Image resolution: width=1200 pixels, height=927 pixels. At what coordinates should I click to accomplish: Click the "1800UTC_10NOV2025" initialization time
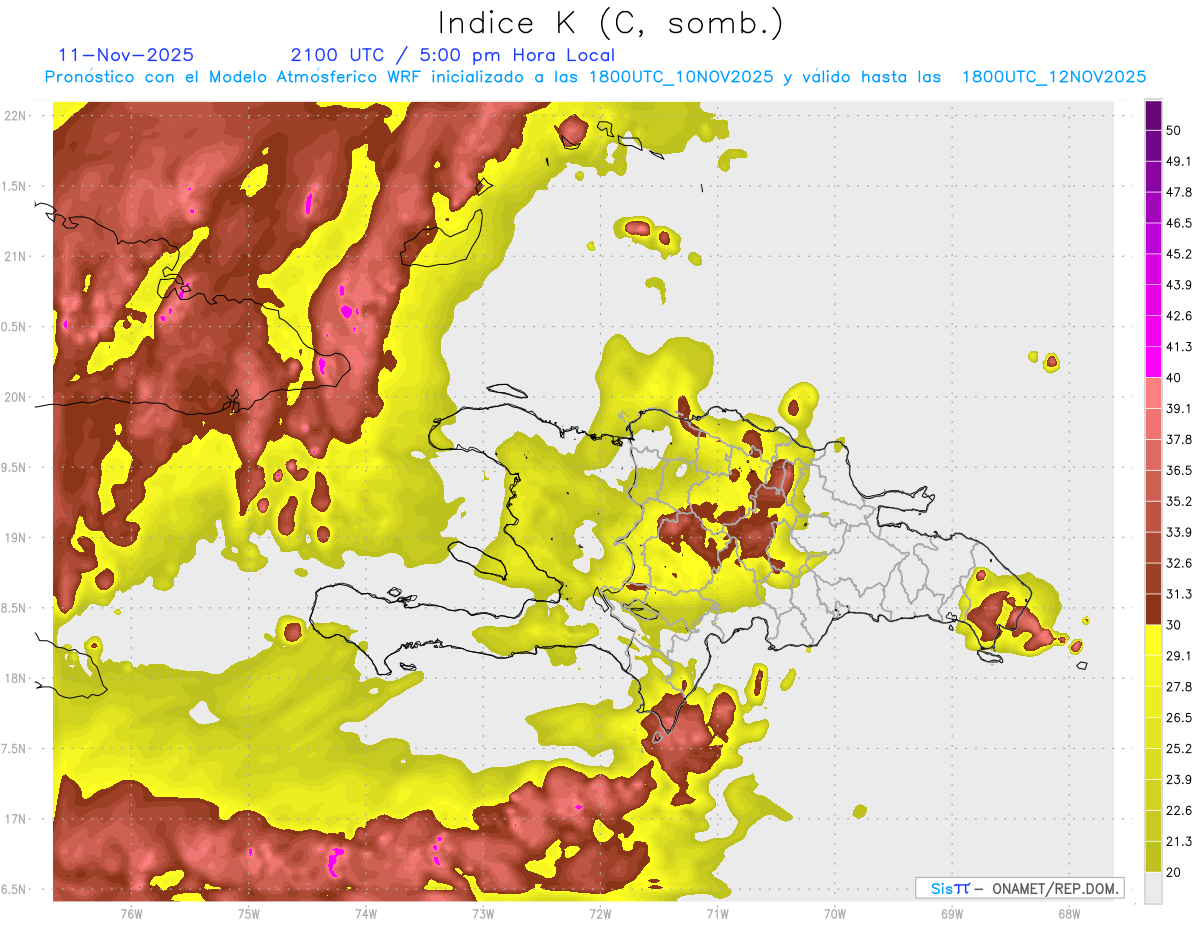pyautogui.click(x=681, y=77)
